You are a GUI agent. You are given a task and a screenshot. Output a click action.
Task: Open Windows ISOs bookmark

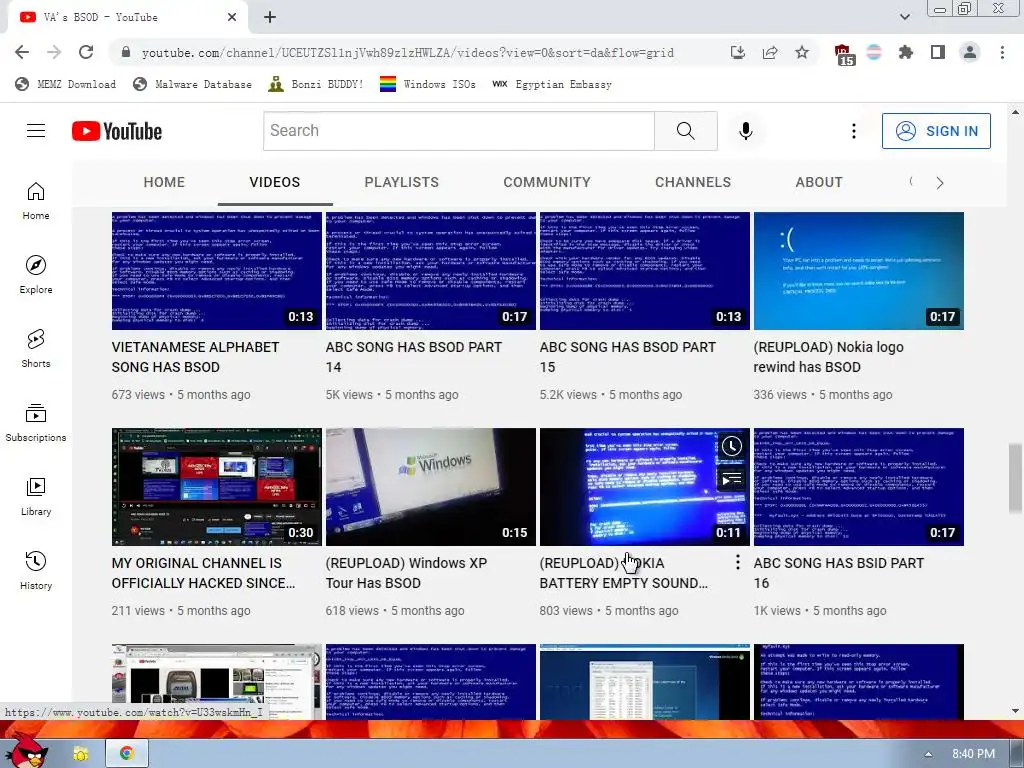click(428, 84)
